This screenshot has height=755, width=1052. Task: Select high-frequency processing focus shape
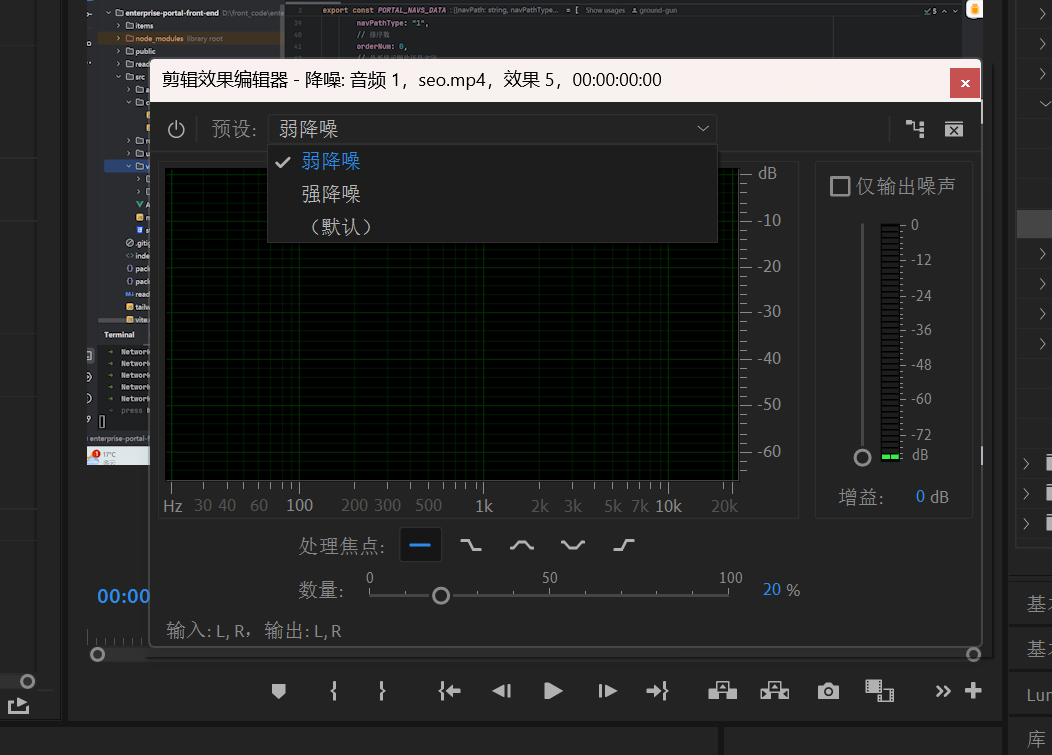[x=624, y=545]
